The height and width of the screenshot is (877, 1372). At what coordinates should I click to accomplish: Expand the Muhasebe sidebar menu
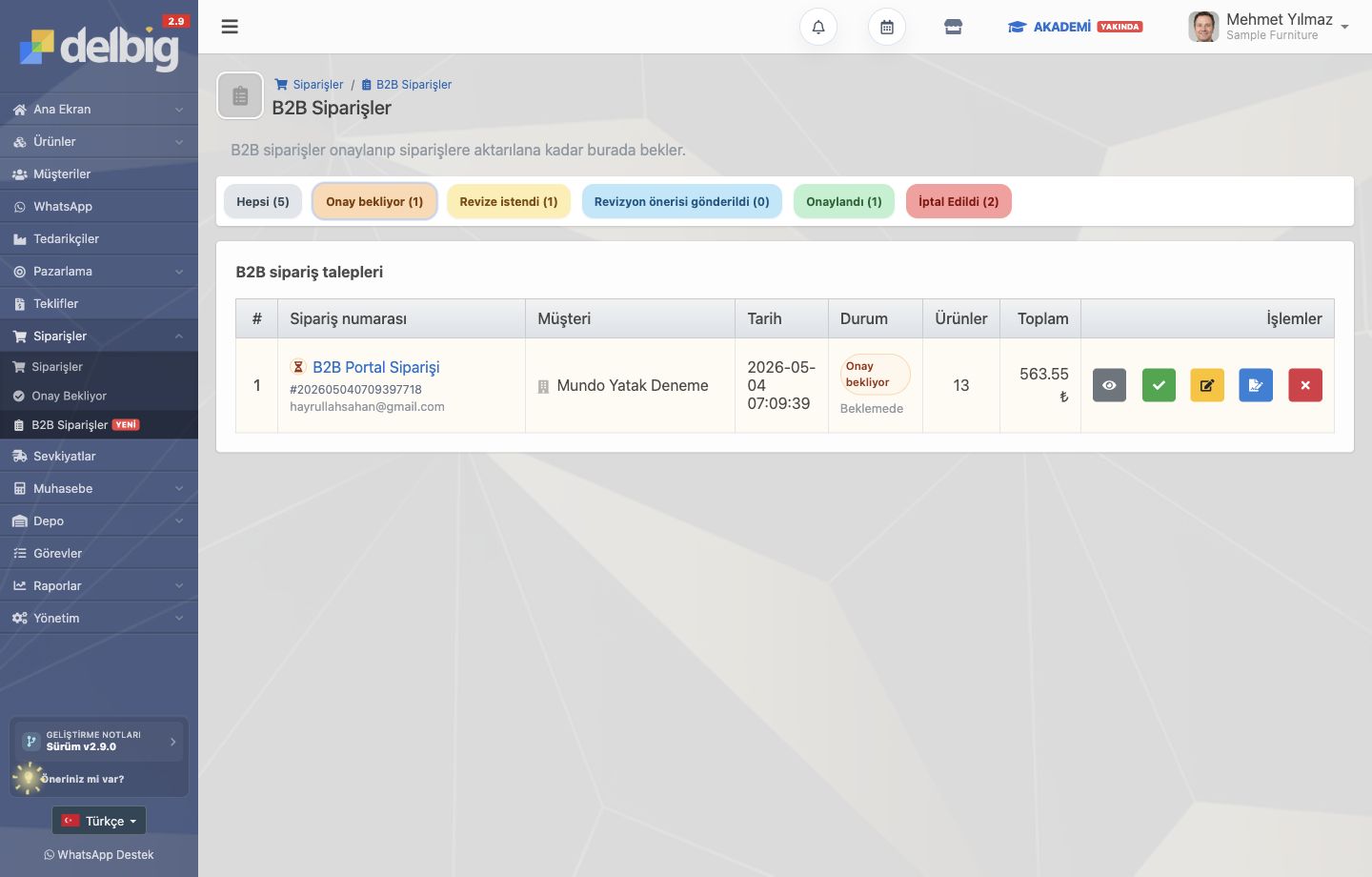(x=99, y=489)
